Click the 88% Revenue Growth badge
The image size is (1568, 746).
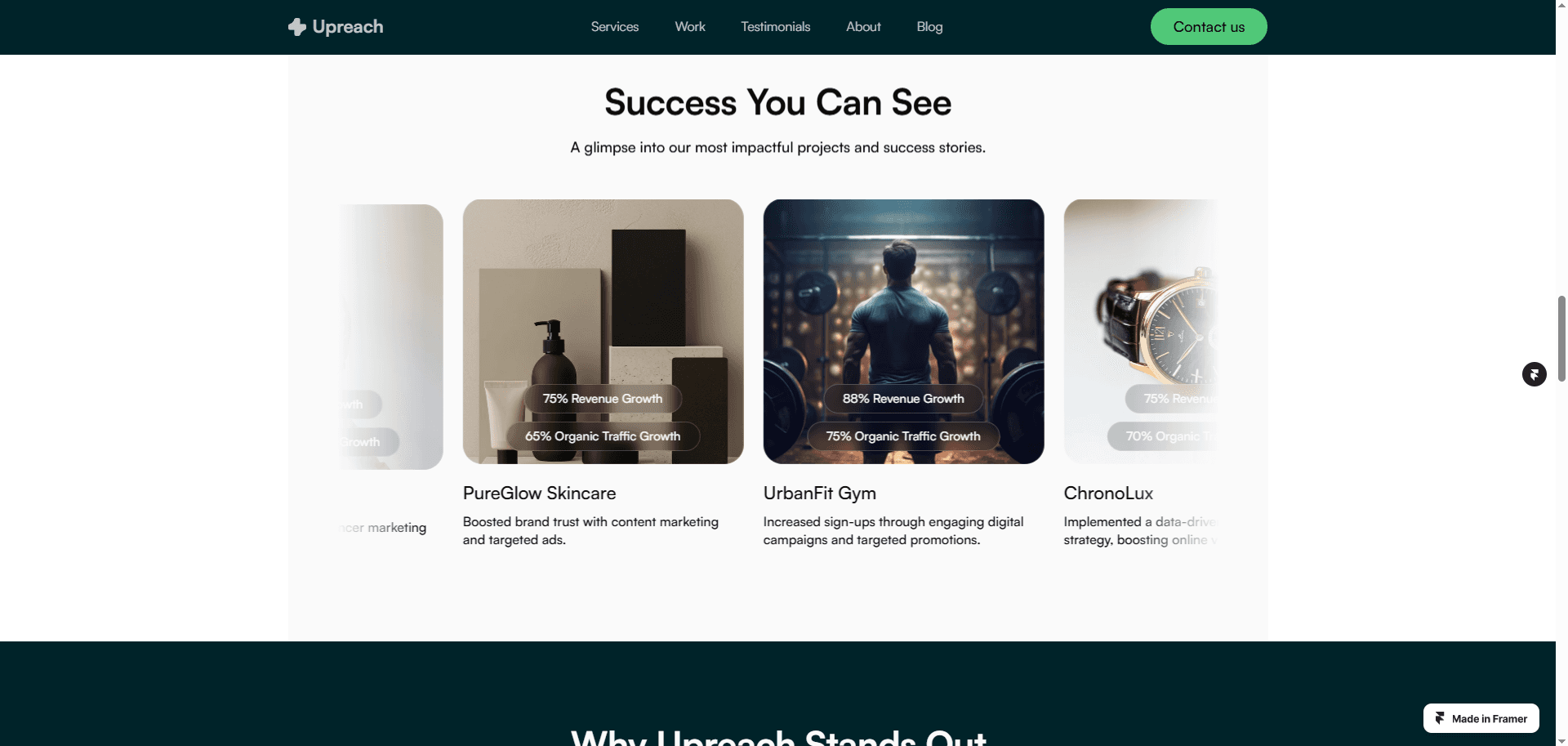point(903,399)
